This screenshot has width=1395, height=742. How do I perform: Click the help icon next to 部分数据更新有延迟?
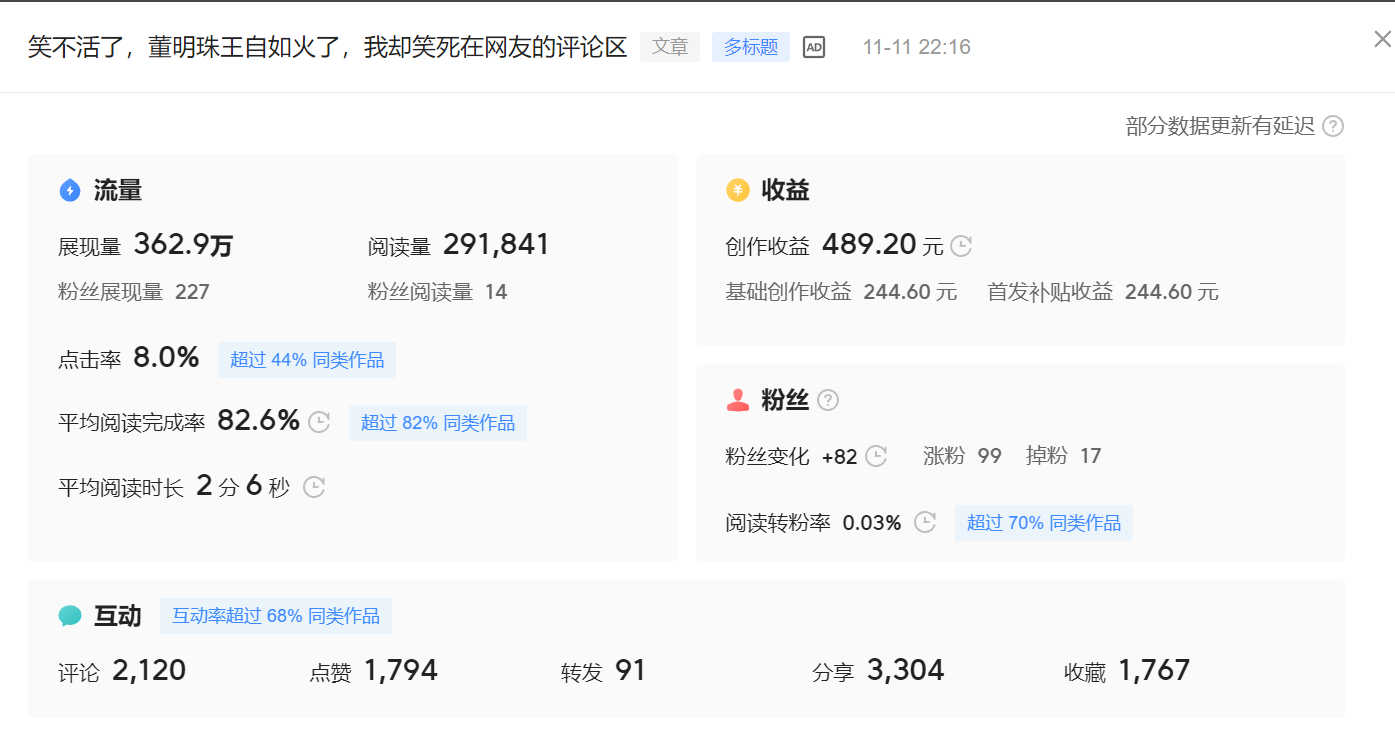1333,126
